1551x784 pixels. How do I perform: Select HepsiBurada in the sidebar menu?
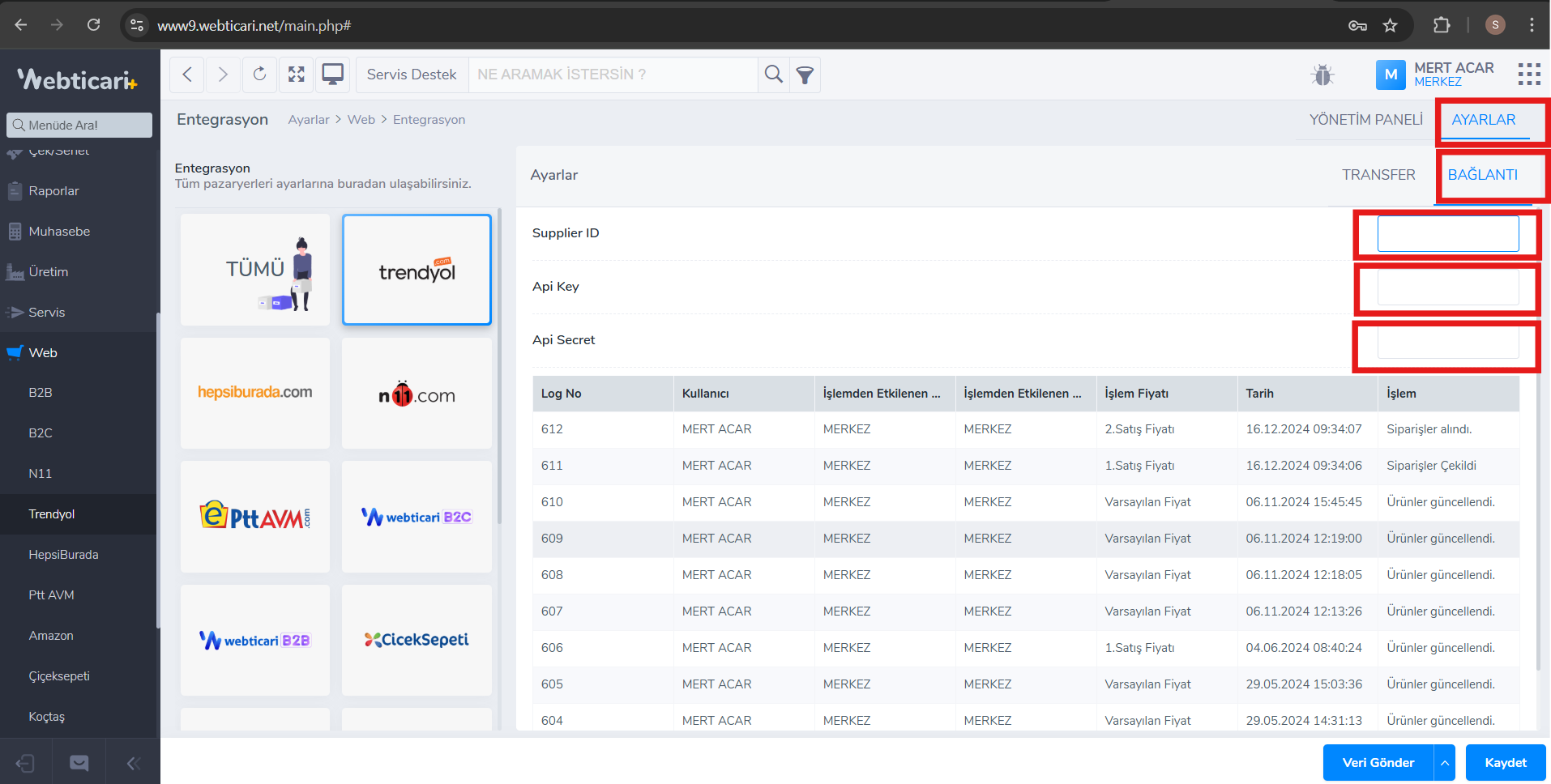click(x=63, y=555)
